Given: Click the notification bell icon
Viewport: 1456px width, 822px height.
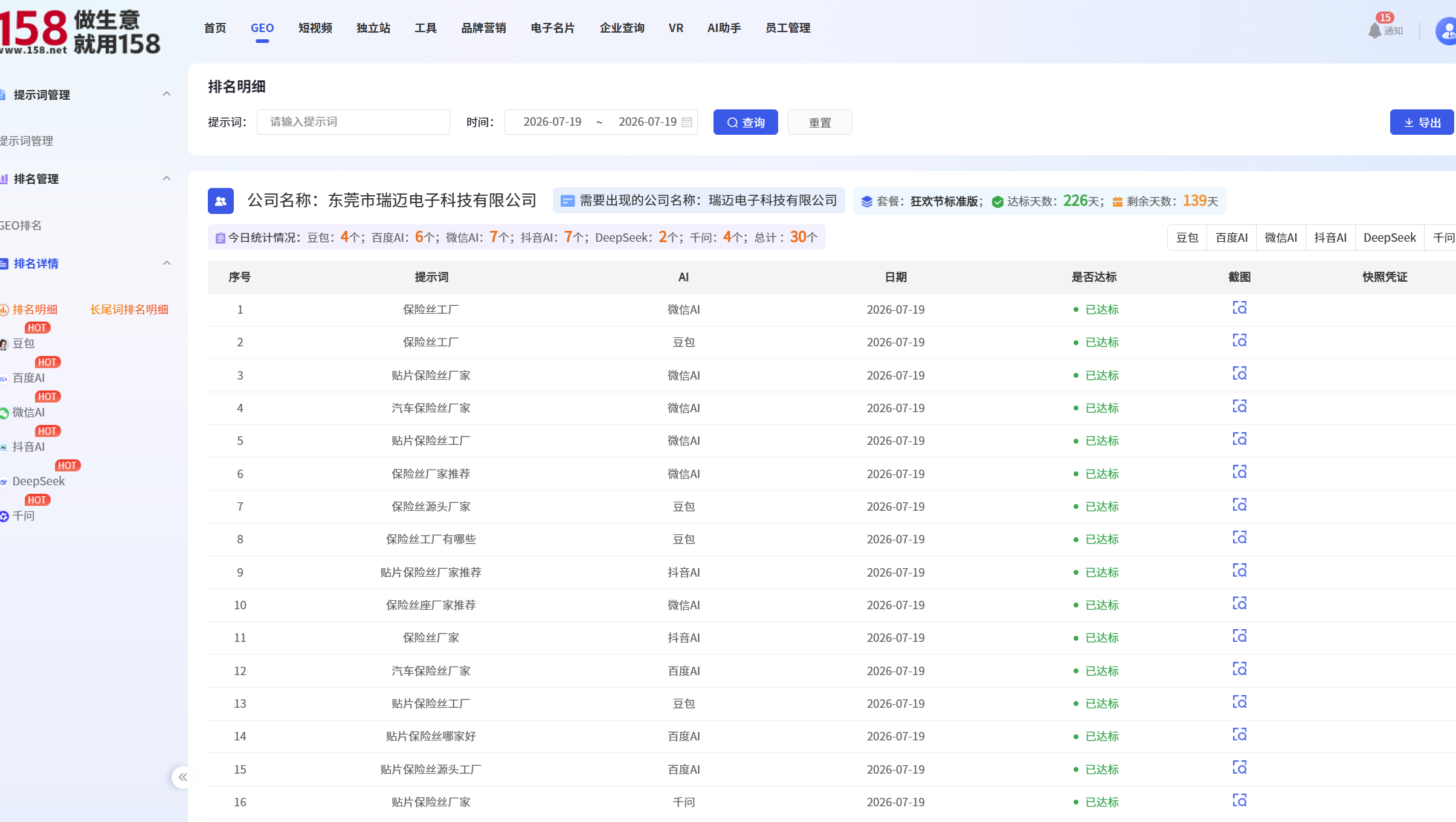Looking at the screenshot, I should 1374,30.
